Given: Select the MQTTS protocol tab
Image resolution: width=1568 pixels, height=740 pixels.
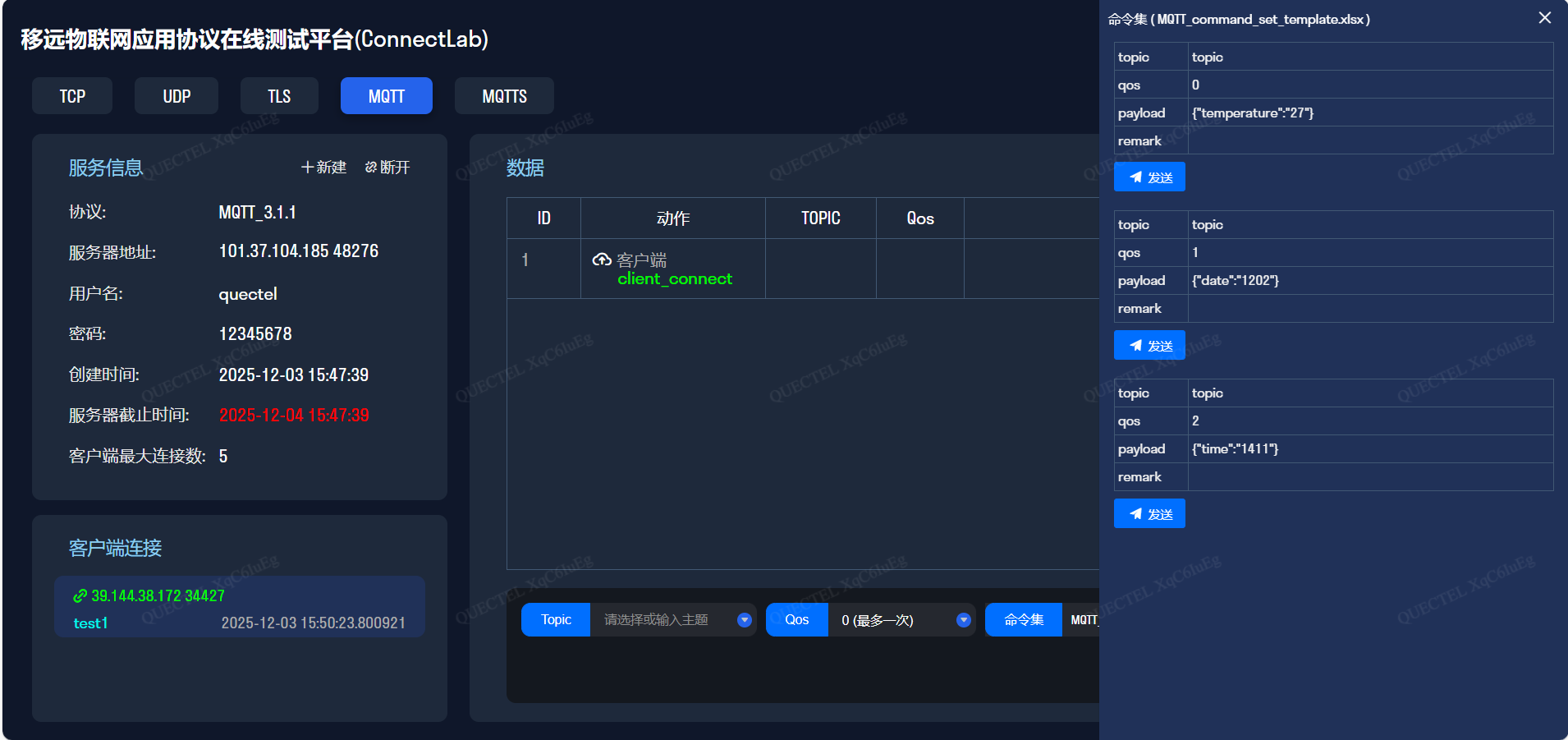Looking at the screenshot, I should (504, 96).
